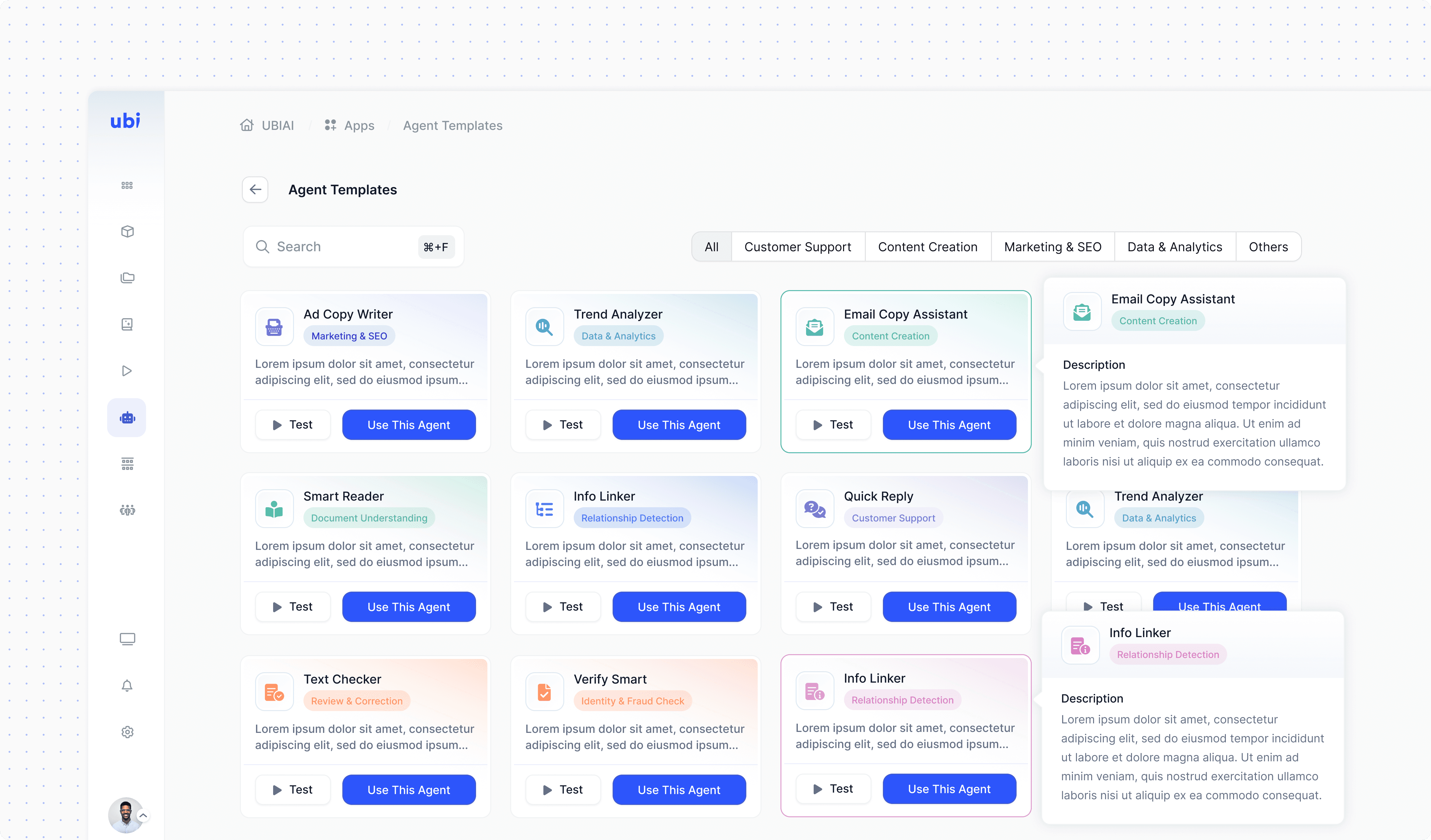
Task: Click the robot agents sidebar icon
Action: [x=127, y=418]
